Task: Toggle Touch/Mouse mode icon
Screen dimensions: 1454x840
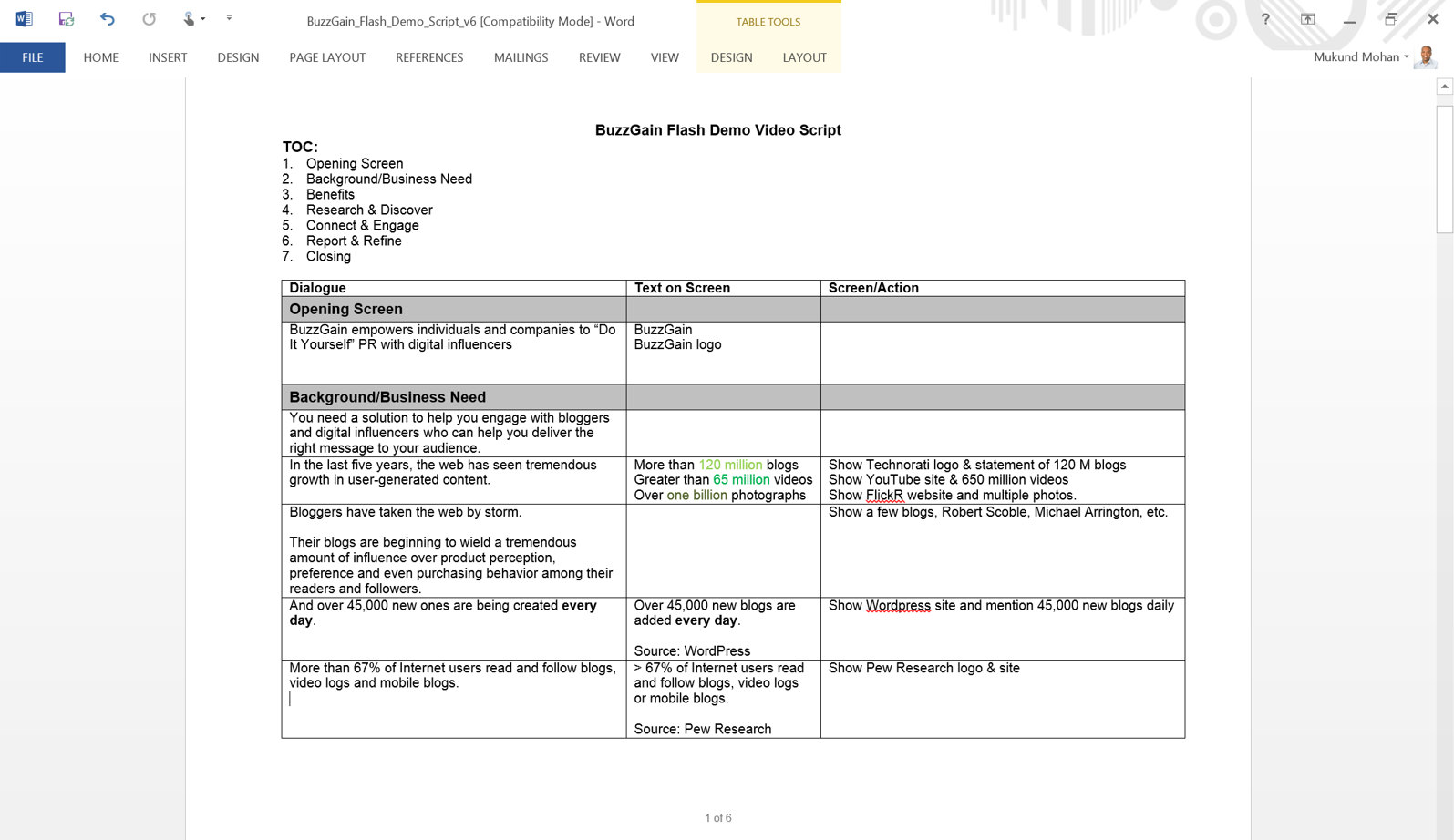Action: pyautogui.click(x=188, y=19)
